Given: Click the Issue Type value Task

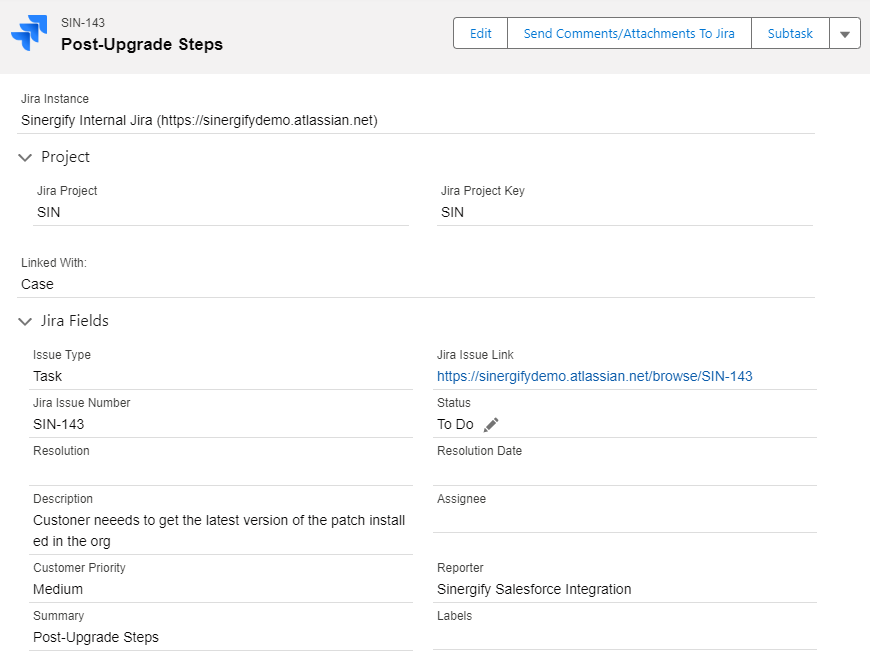Looking at the screenshot, I should 48,376.
